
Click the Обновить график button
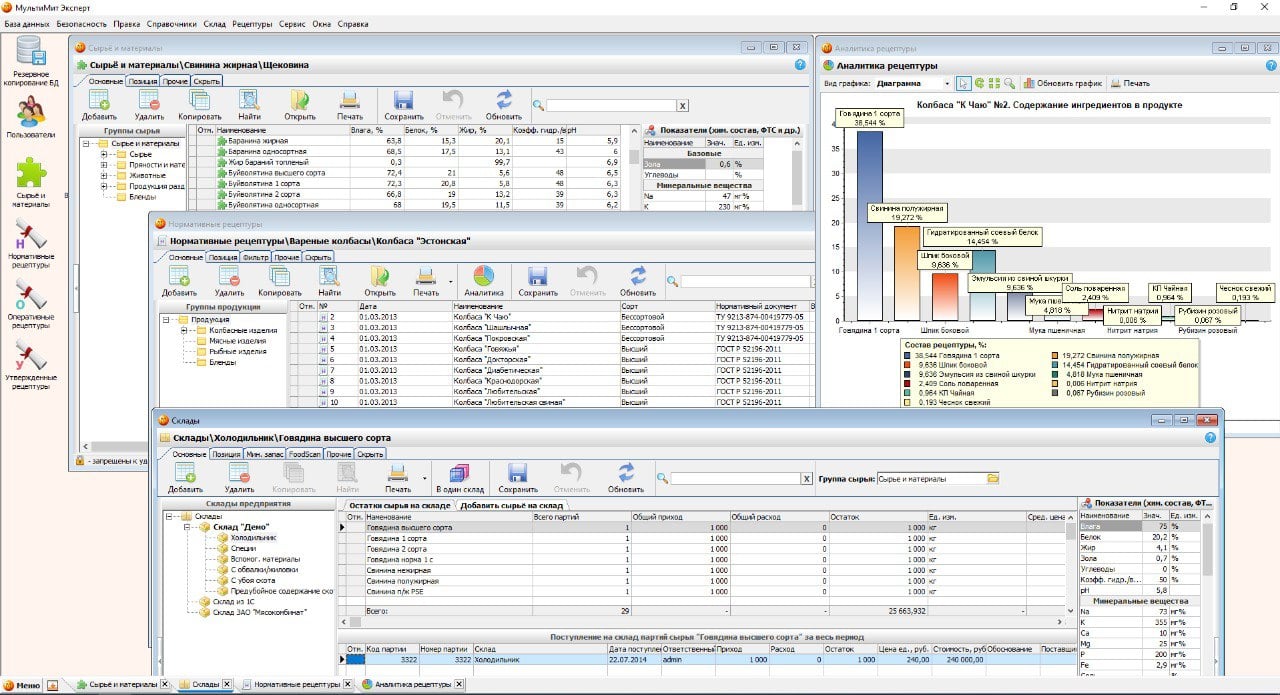coord(1062,84)
